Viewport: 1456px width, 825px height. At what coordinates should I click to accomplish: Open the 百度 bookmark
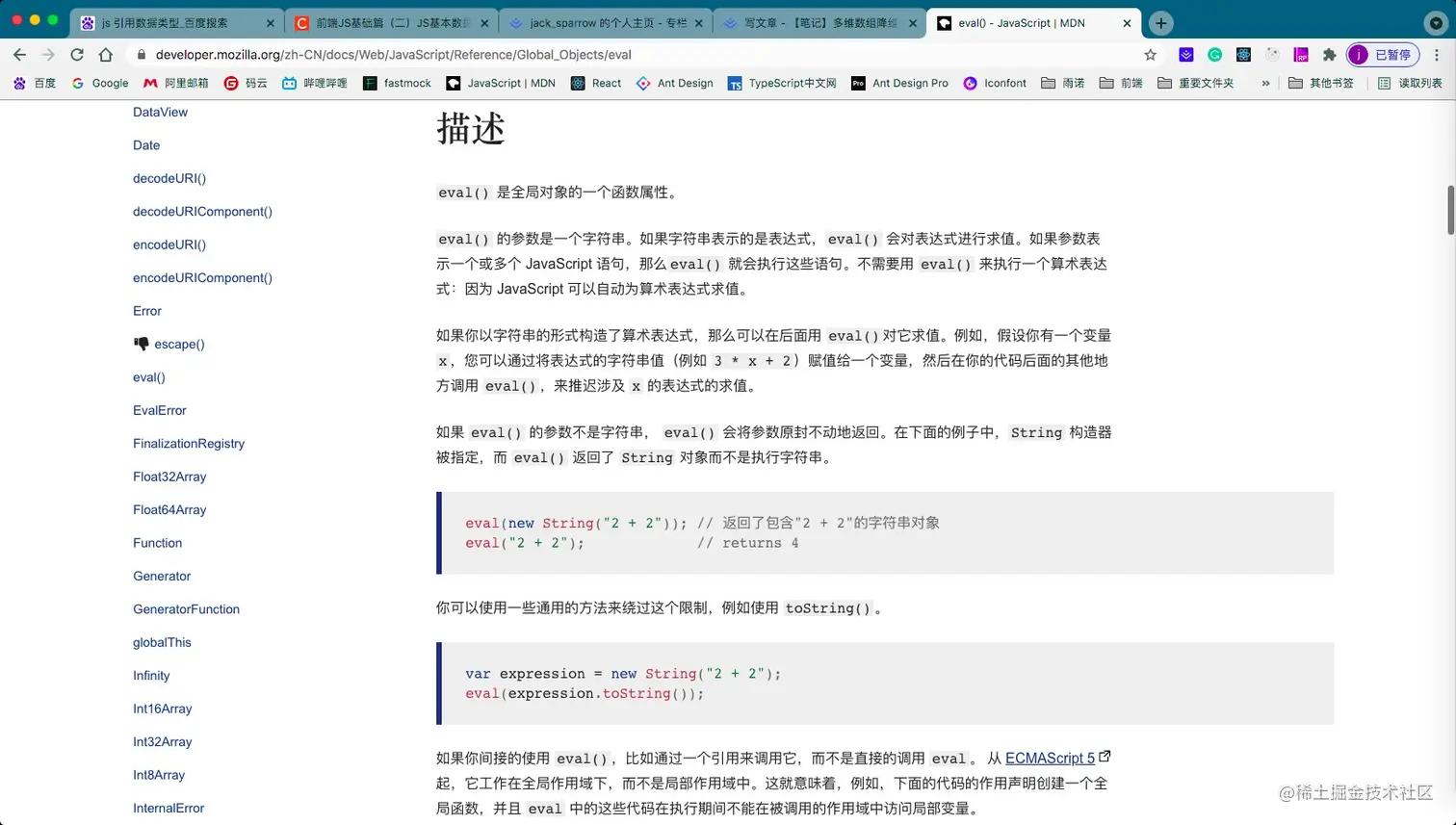click(x=35, y=84)
